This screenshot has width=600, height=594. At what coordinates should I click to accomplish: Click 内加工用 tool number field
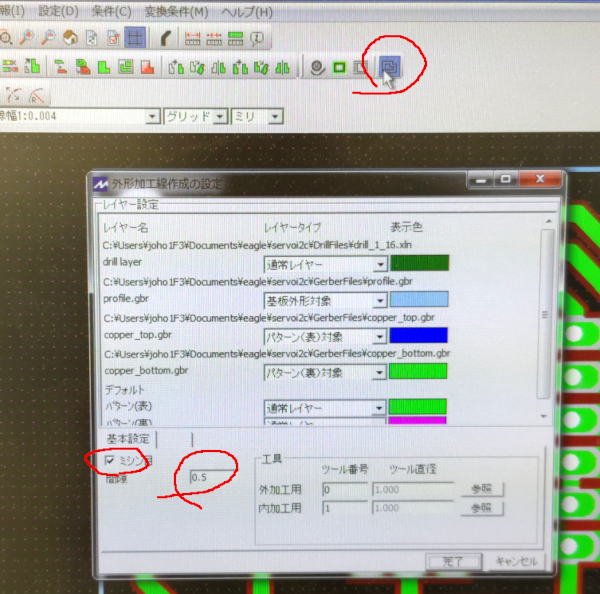pos(345,508)
